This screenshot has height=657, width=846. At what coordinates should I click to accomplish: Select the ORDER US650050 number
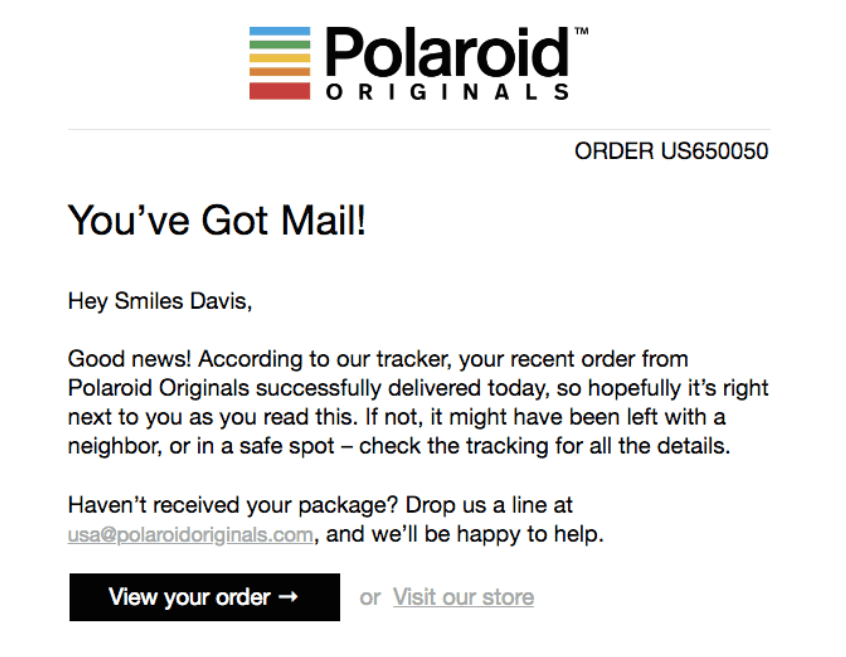point(671,151)
